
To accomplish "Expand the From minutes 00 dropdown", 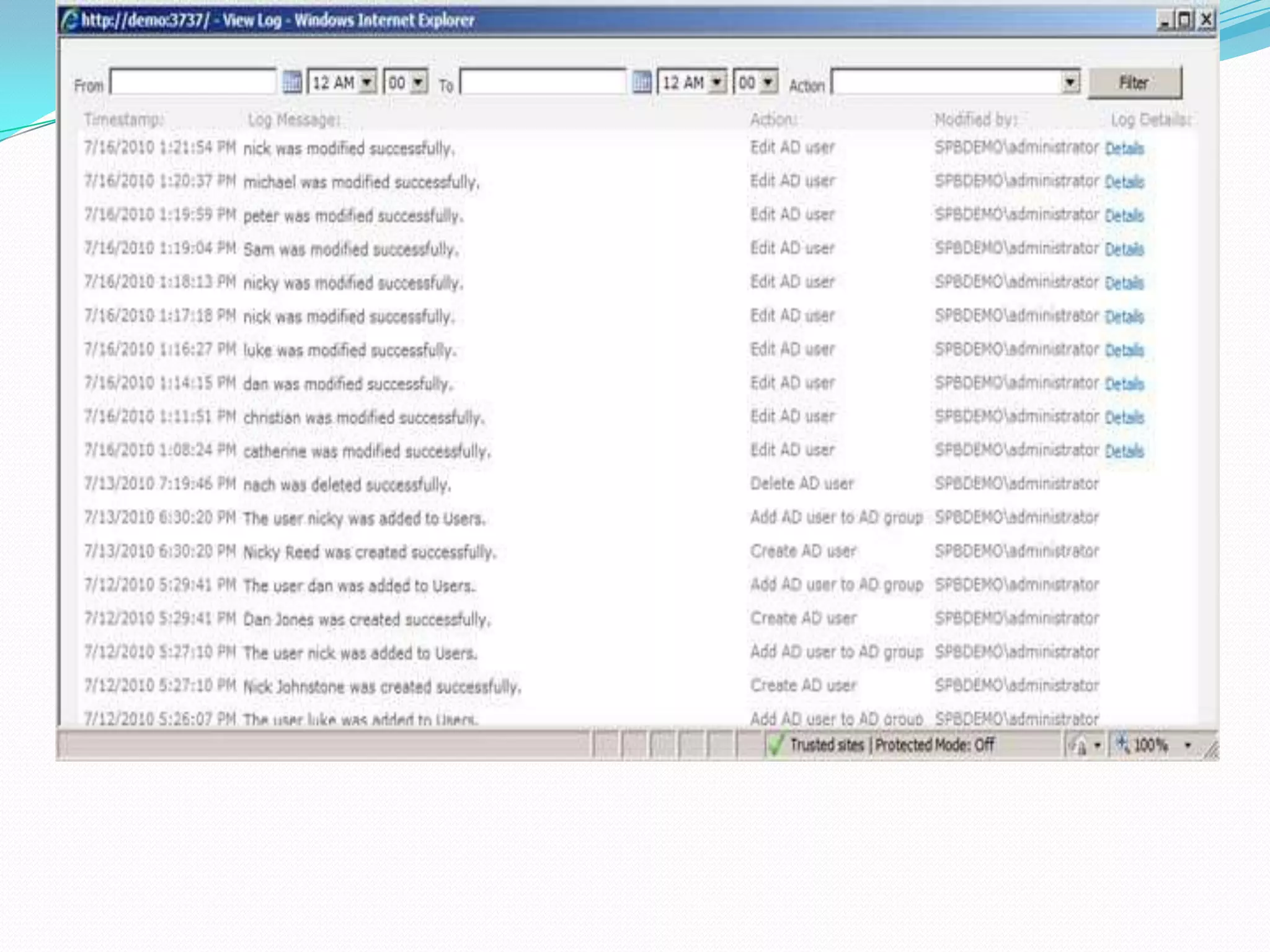I will click(419, 82).
